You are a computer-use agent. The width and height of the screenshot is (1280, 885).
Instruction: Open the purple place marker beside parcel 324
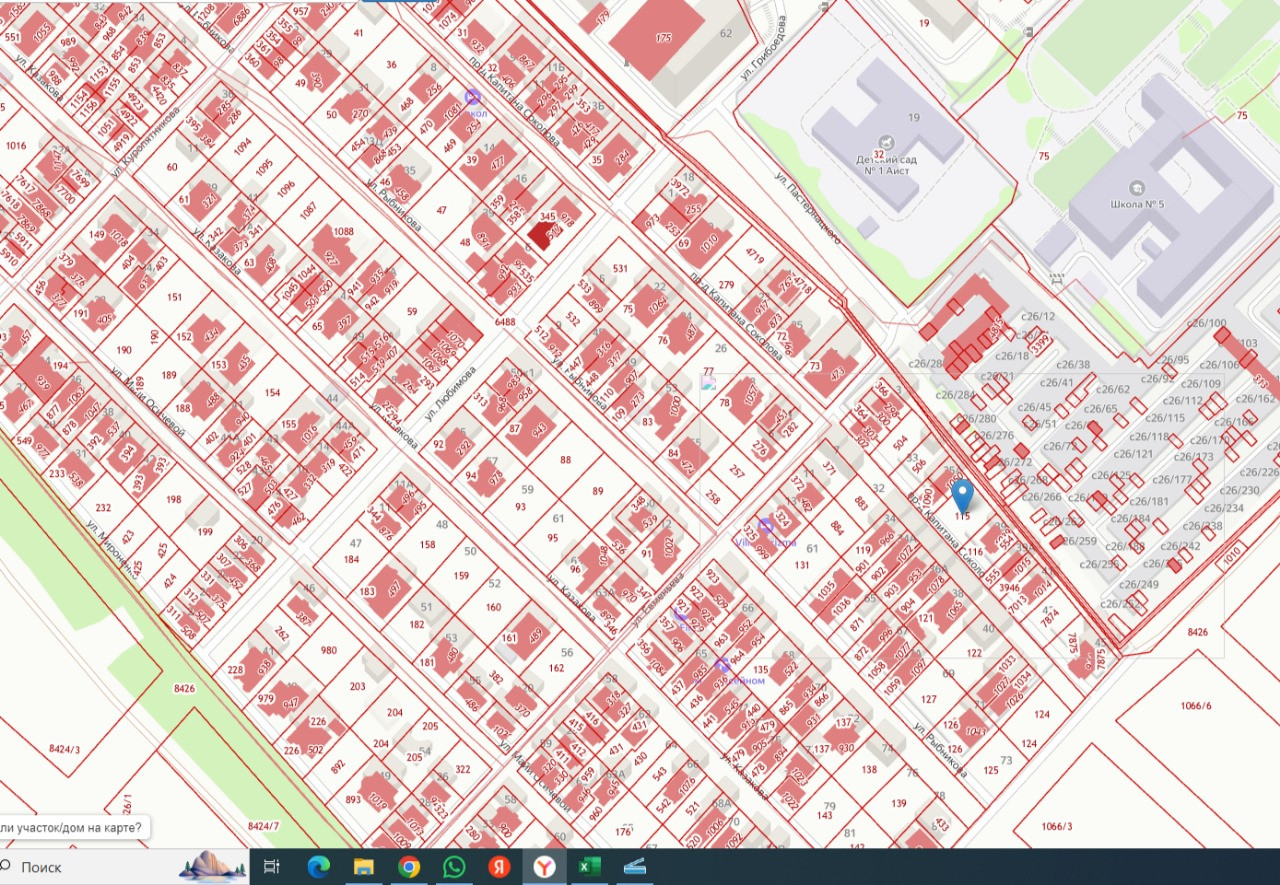[766, 525]
